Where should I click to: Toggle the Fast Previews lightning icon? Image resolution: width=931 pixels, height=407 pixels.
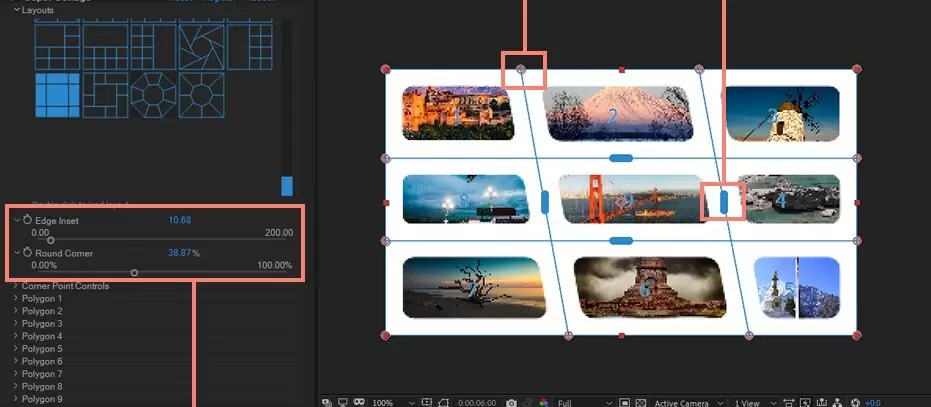point(806,403)
